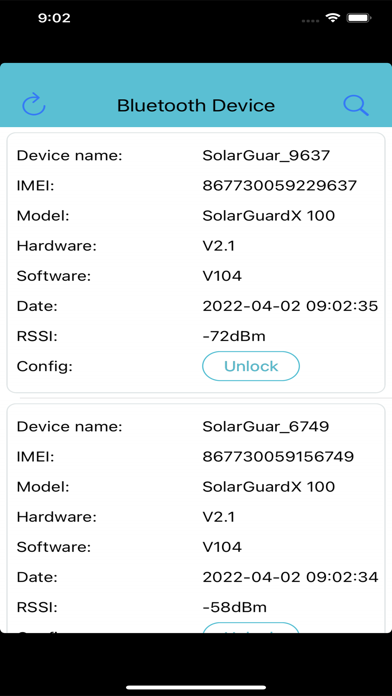
Task: Unlock config for SolarGuar_9637
Action: 251,366
